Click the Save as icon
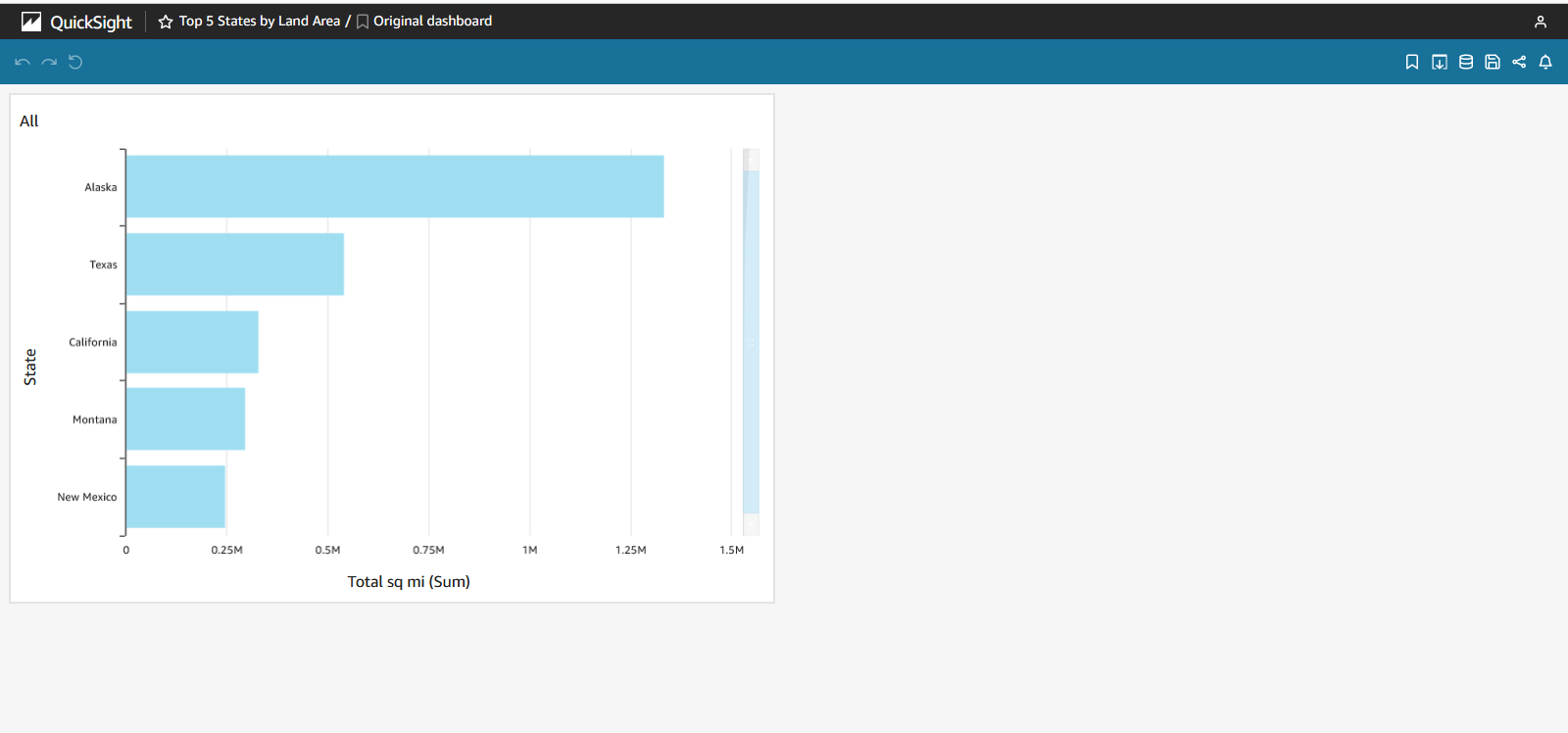1568x733 pixels. tap(1493, 62)
